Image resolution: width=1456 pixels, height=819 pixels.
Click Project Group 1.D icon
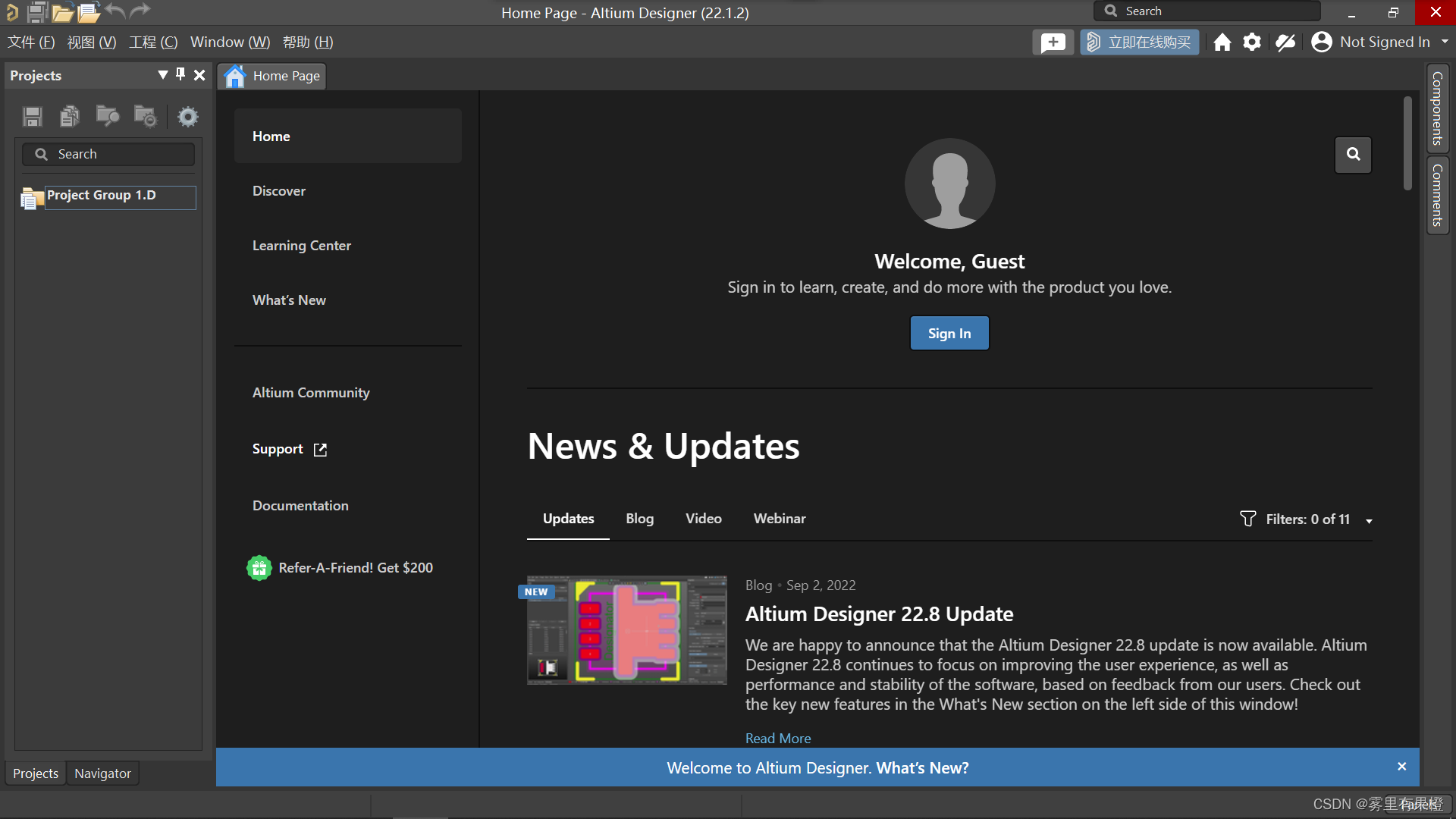[31, 198]
